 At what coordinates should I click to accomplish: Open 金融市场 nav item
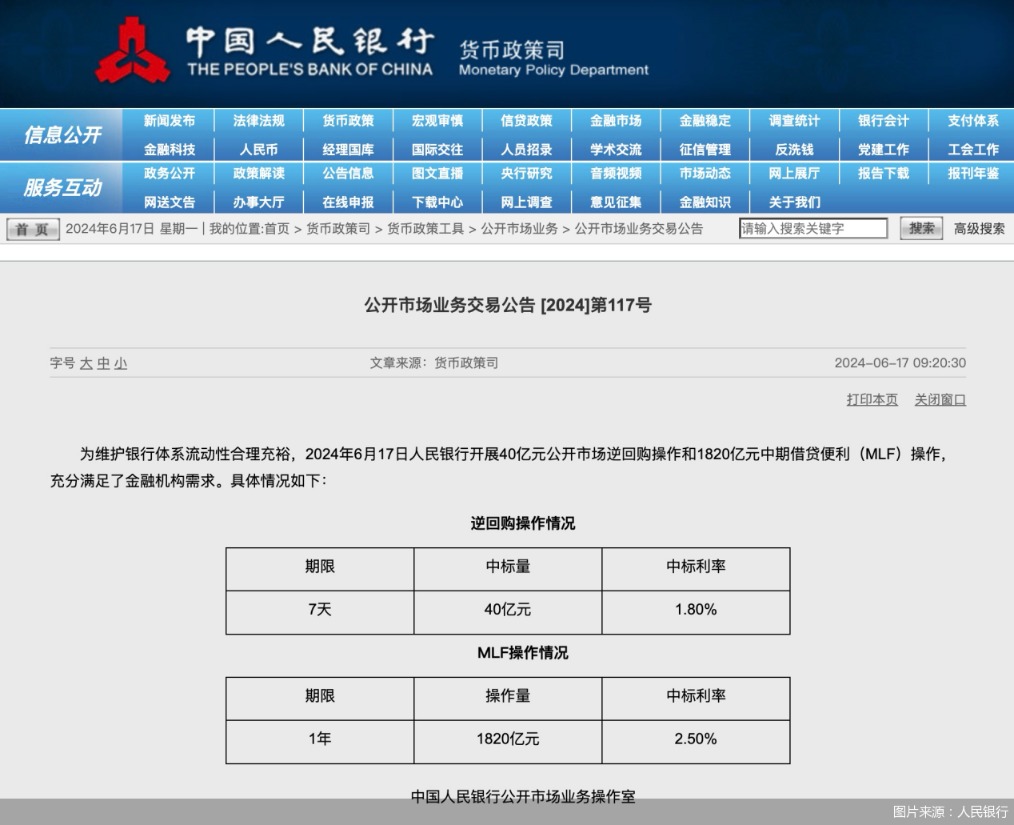616,121
